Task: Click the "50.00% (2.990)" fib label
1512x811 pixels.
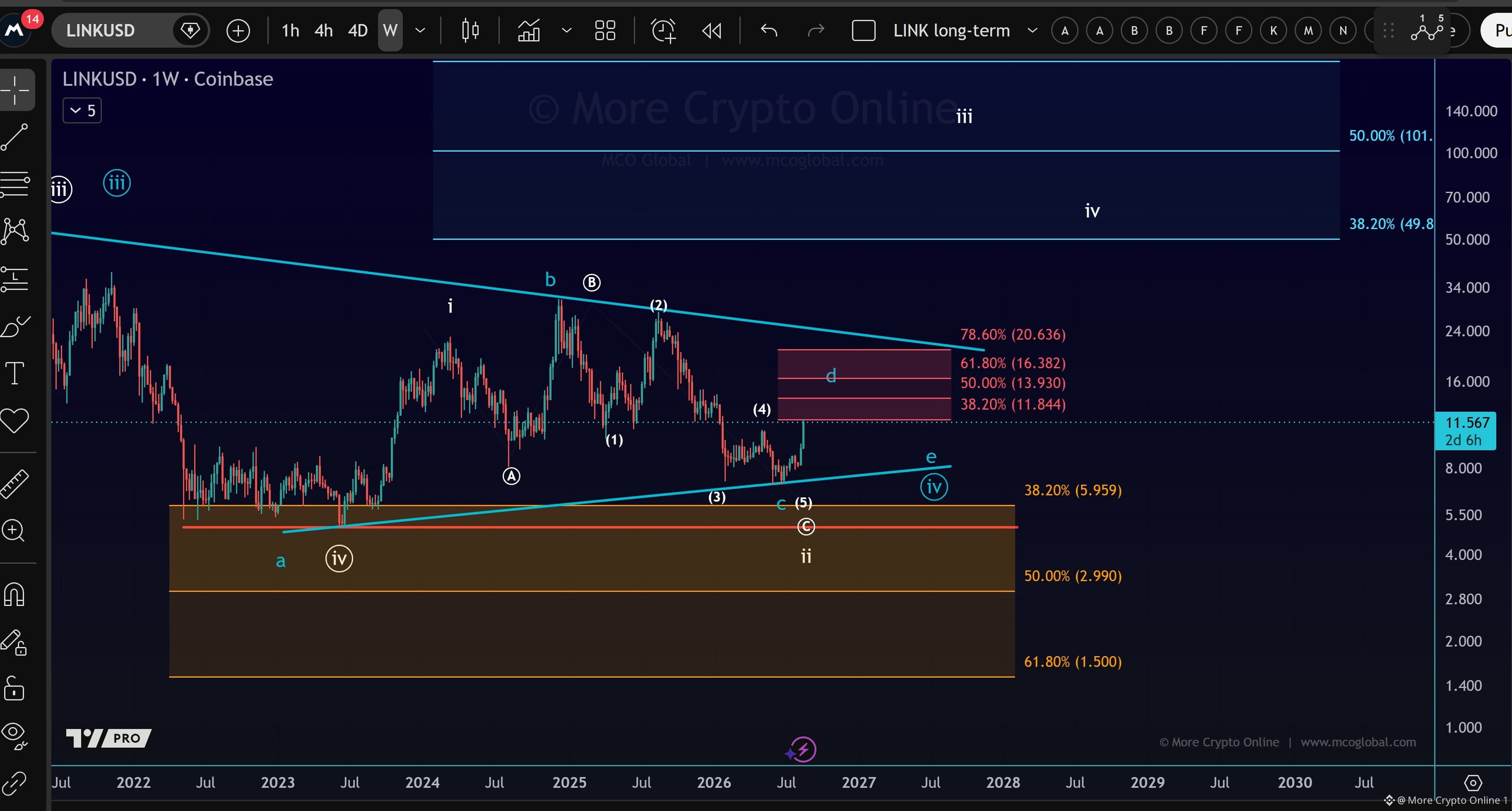Action: pyautogui.click(x=1073, y=576)
